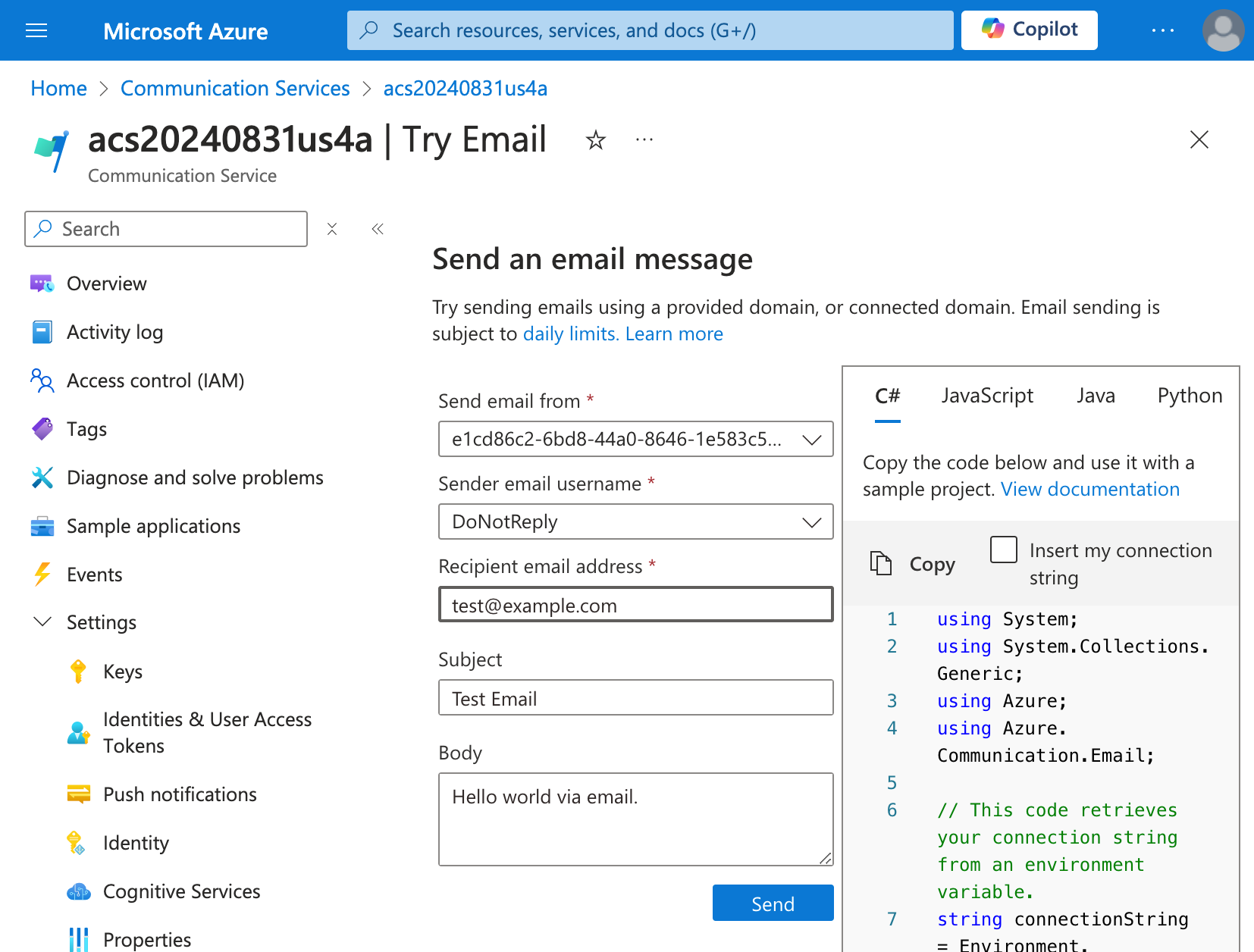This screenshot has width=1254, height=952.
Task: Click the Keys key icon
Action: [78, 672]
